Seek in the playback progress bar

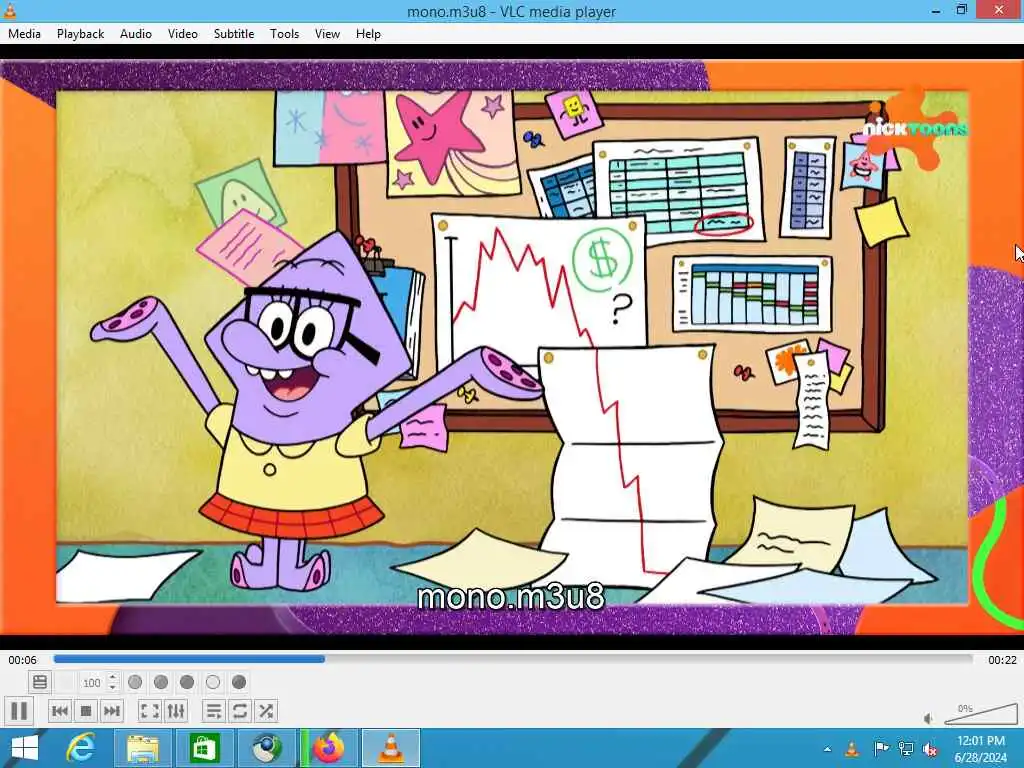513,660
